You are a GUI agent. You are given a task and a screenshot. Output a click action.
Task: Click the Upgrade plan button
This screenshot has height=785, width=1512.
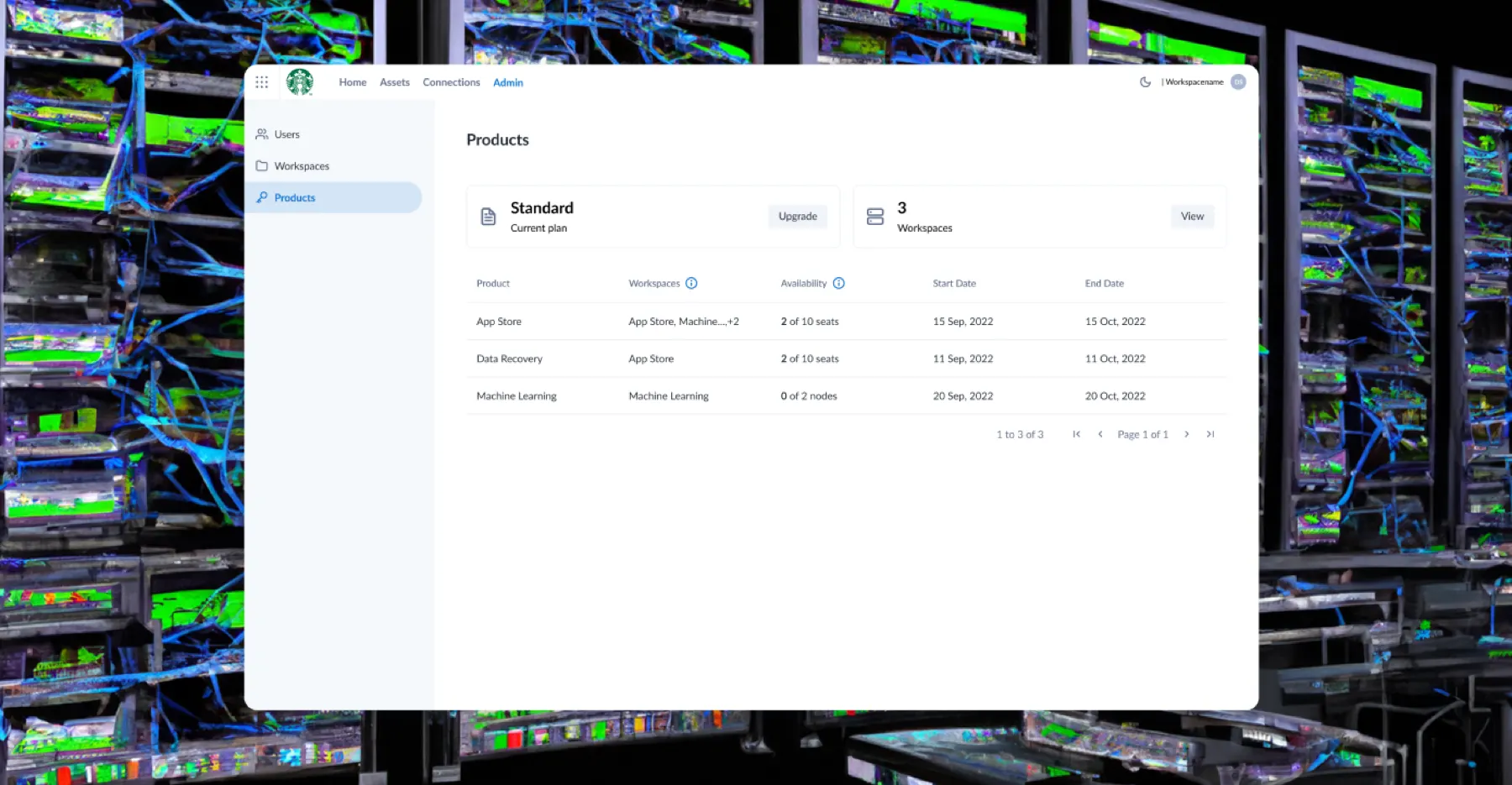[x=798, y=217]
